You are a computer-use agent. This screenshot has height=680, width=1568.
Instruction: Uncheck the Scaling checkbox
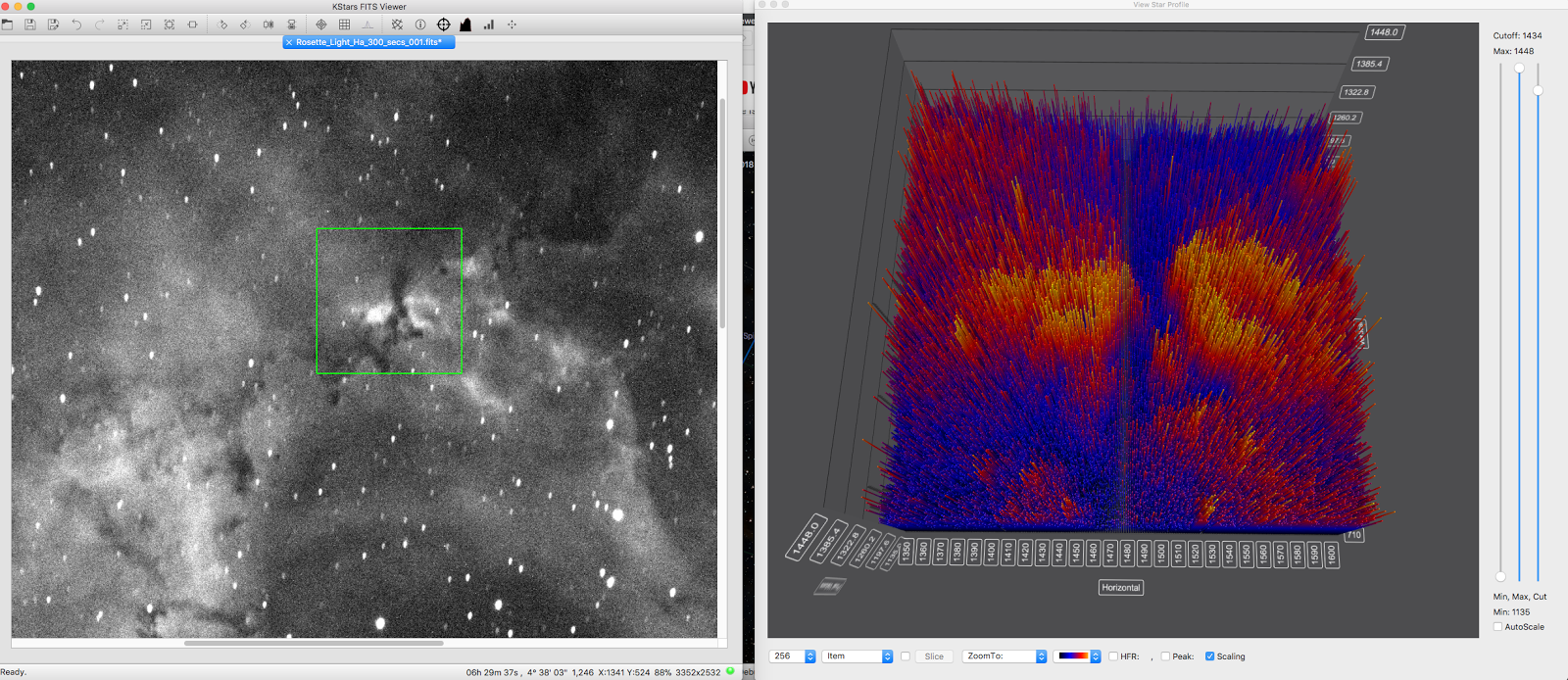(x=1209, y=656)
